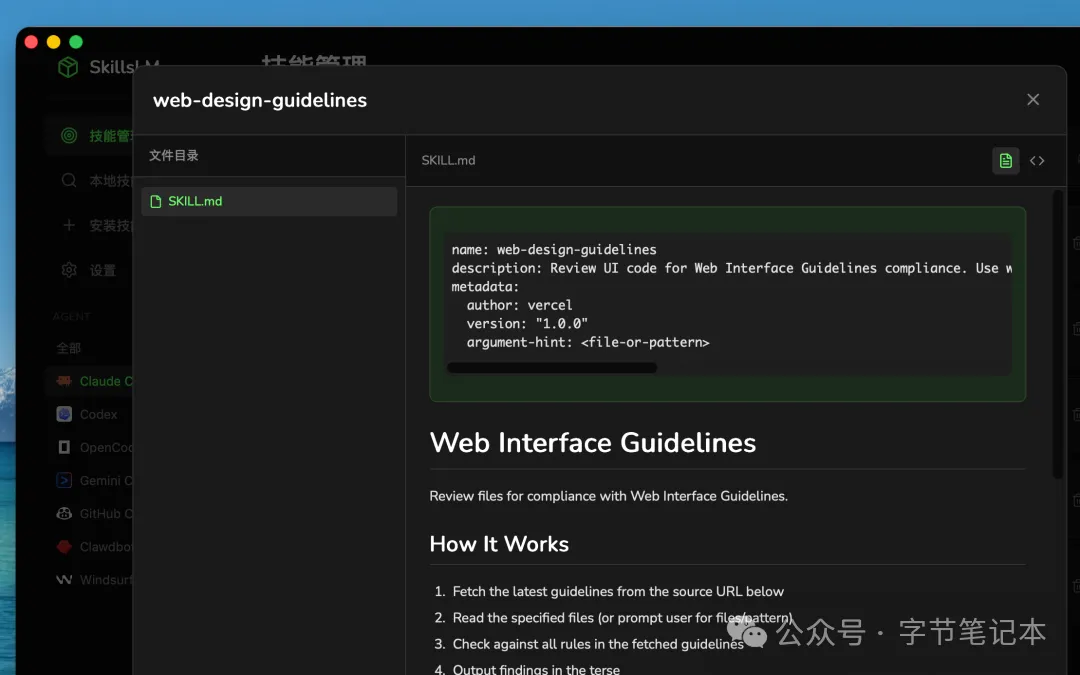Click 'Output findings in the terse' list item
Screen dimensions: 1080x675
[x=536, y=669]
